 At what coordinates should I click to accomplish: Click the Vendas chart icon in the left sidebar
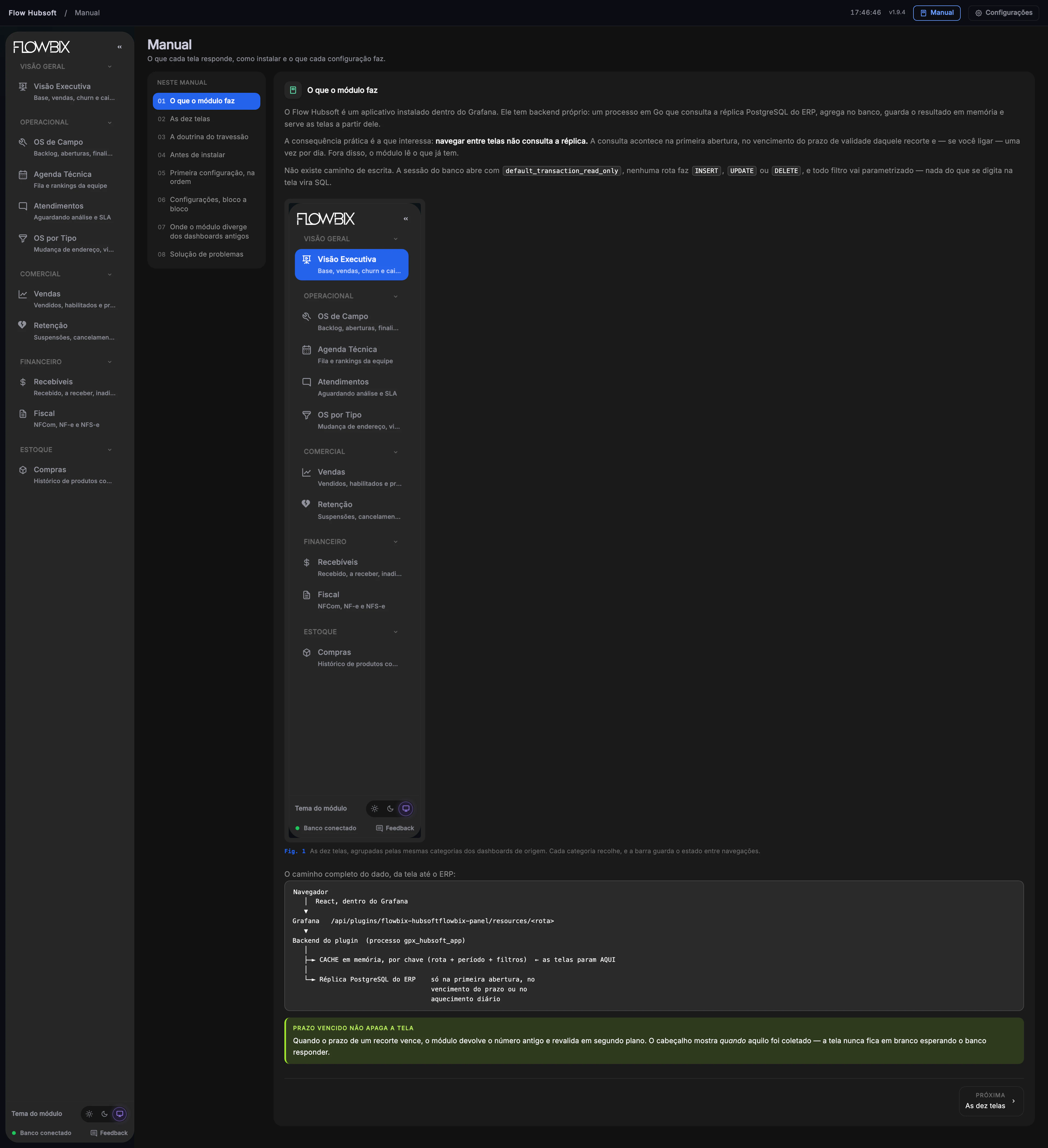coord(23,295)
